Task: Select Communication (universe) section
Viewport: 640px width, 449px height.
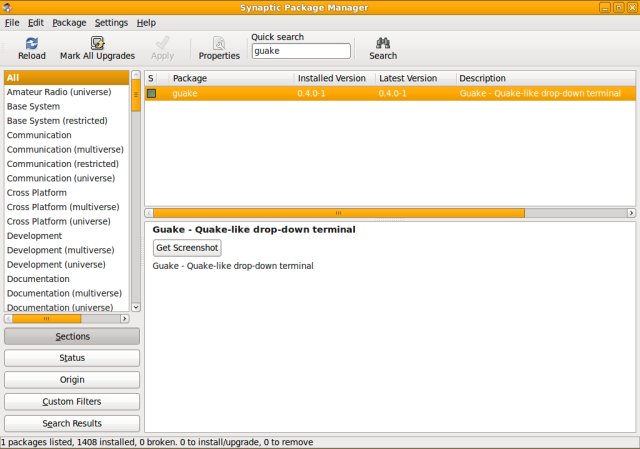Action: [x=67, y=178]
